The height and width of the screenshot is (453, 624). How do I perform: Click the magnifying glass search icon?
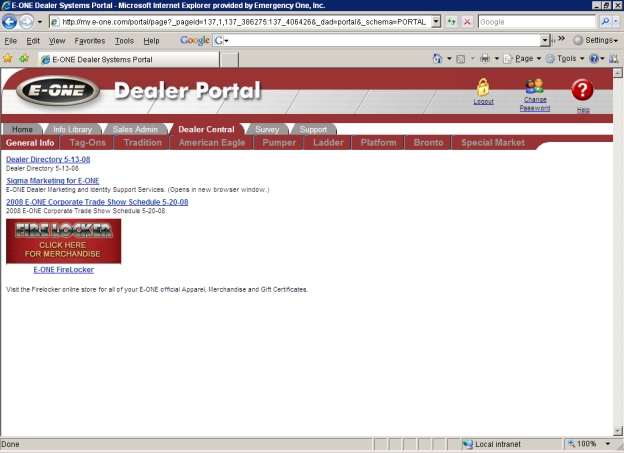605,21
